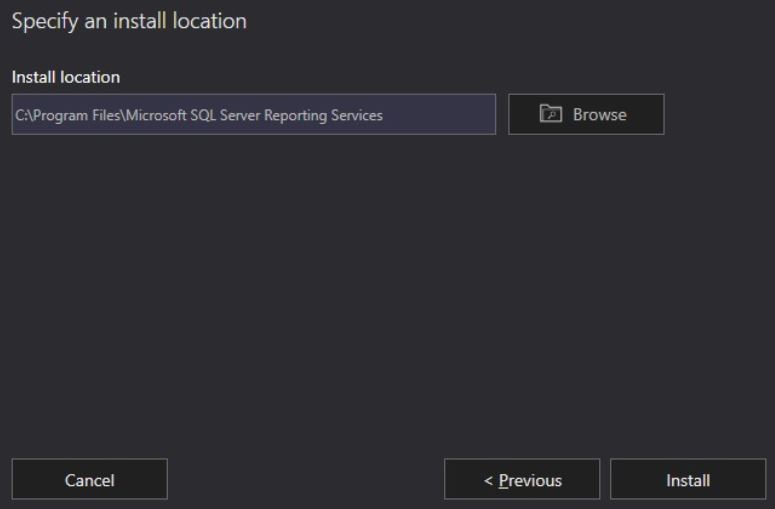
Task: Focus the Install location path field
Action: tap(254, 114)
